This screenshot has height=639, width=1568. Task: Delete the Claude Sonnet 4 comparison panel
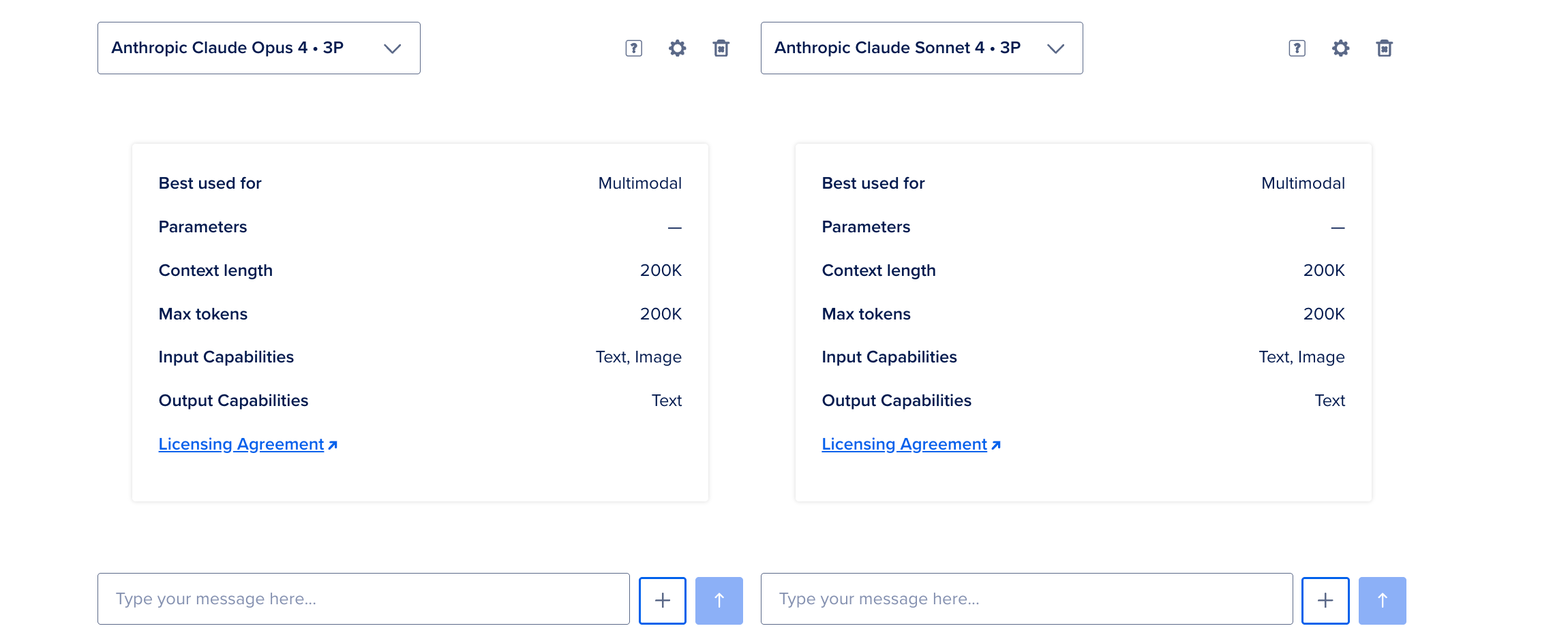(x=1383, y=48)
